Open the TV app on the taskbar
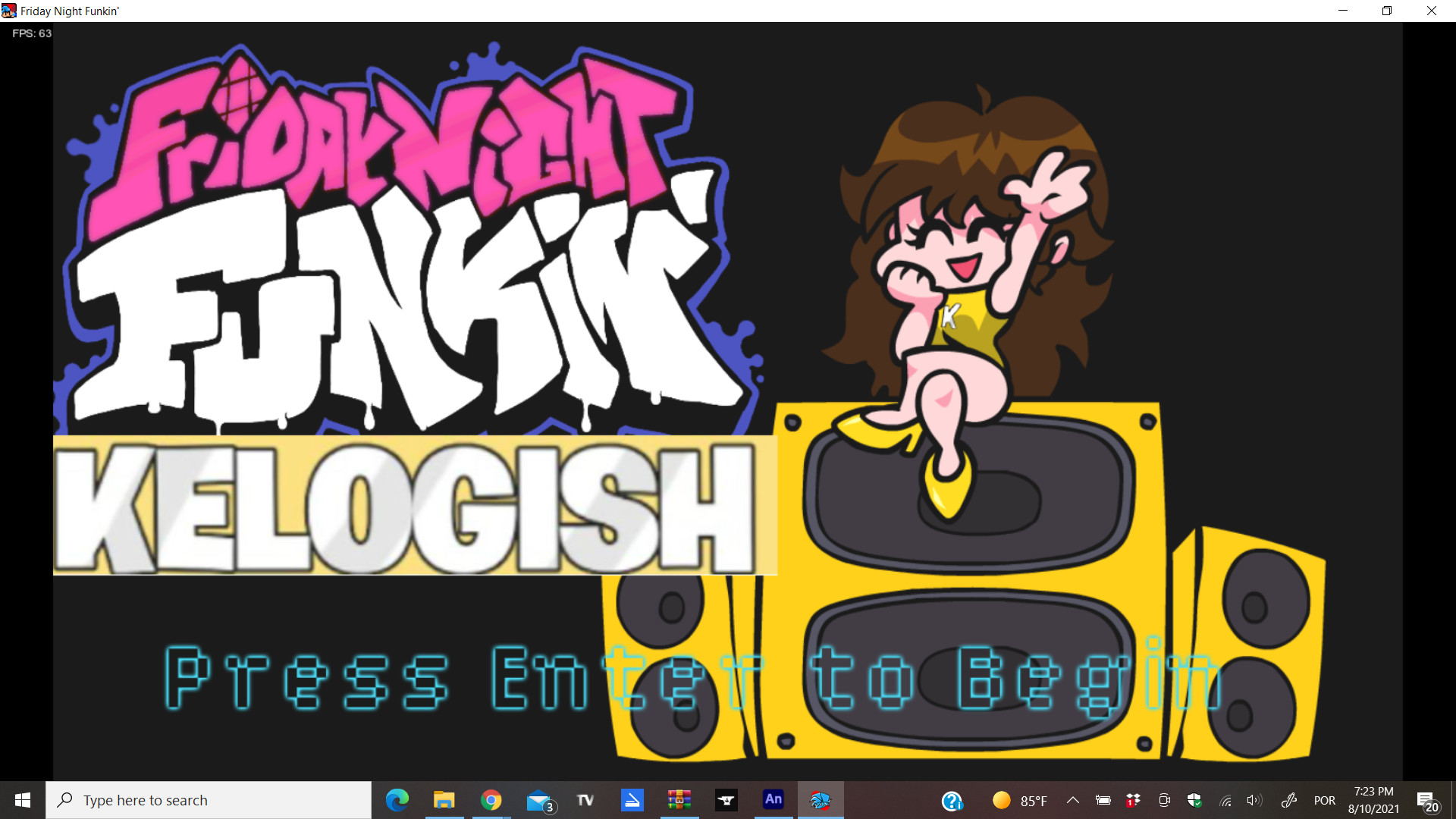Screen dimensions: 1456x819 click(x=585, y=799)
